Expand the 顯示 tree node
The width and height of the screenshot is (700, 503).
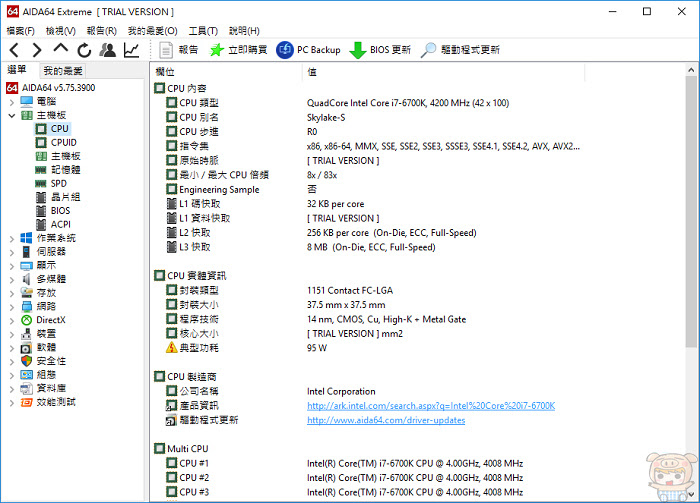click(x=12, y=266)
